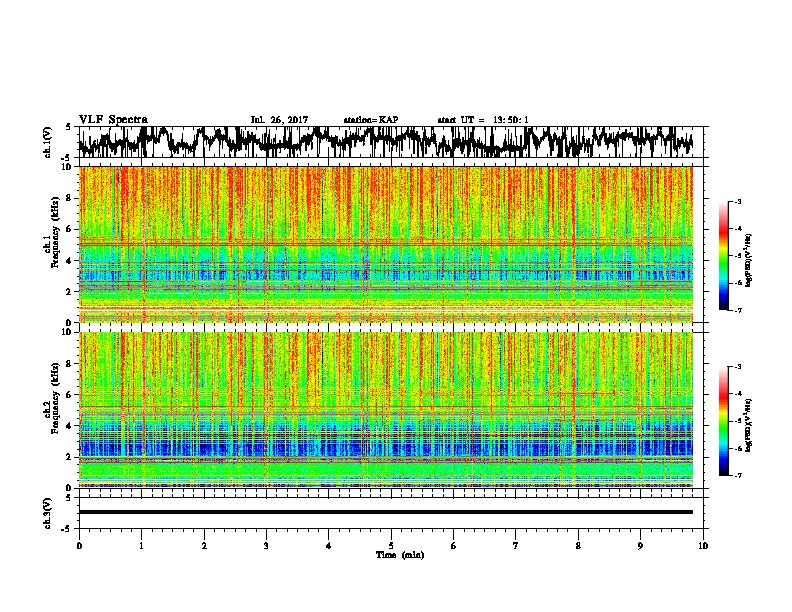Click the "9" tick on the time axis
Image resolution: width=792 pixels, height=612 pixels.
(x=640, y=546)
